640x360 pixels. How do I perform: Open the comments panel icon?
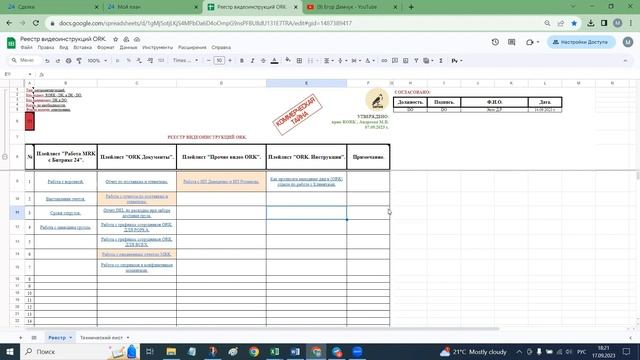tap(511, 42)
